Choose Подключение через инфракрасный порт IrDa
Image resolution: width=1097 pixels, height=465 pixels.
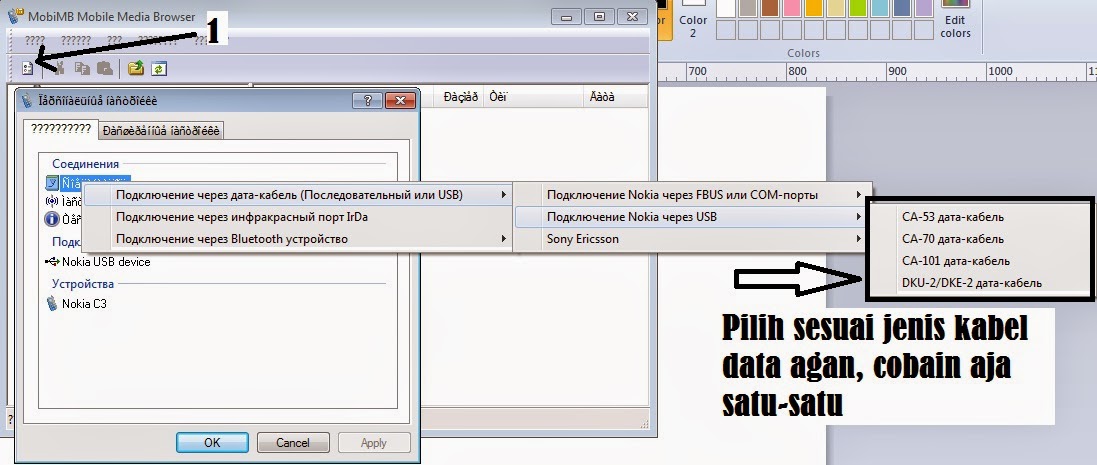[x=297, y=217]
